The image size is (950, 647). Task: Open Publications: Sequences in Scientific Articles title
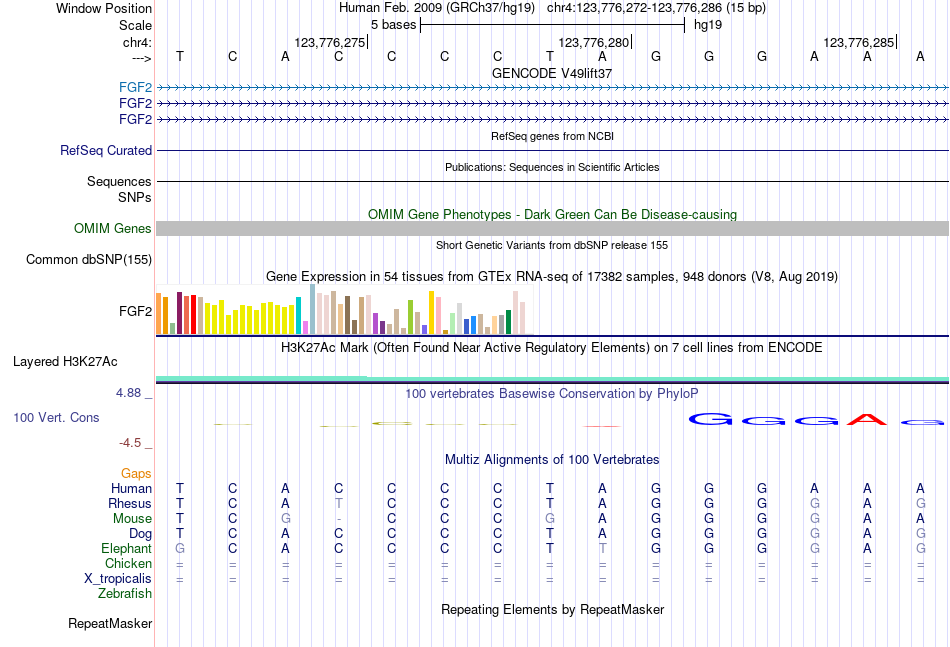pos(552,167)
